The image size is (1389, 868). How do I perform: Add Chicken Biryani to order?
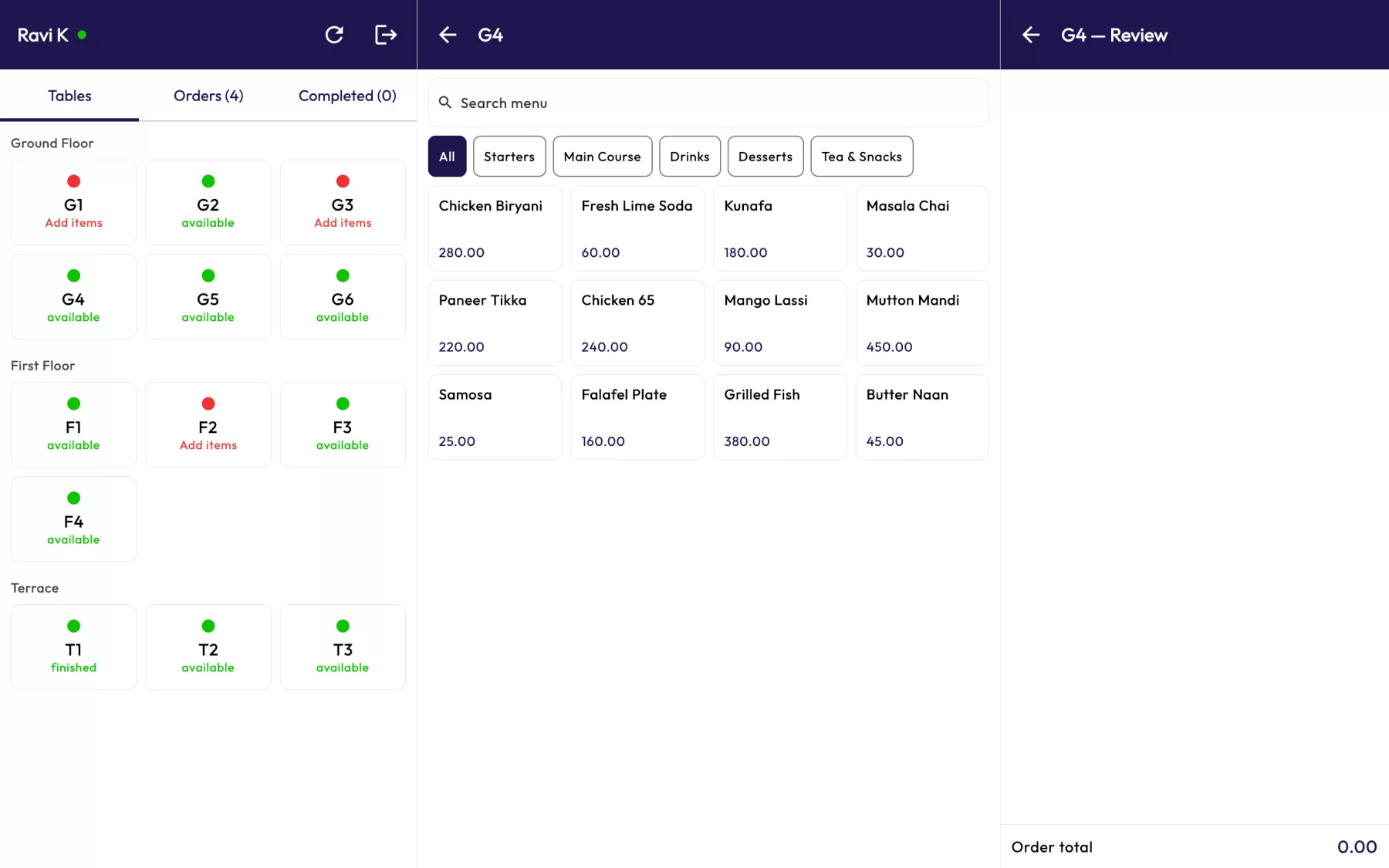pyautogui.click(x=495, y=228)
